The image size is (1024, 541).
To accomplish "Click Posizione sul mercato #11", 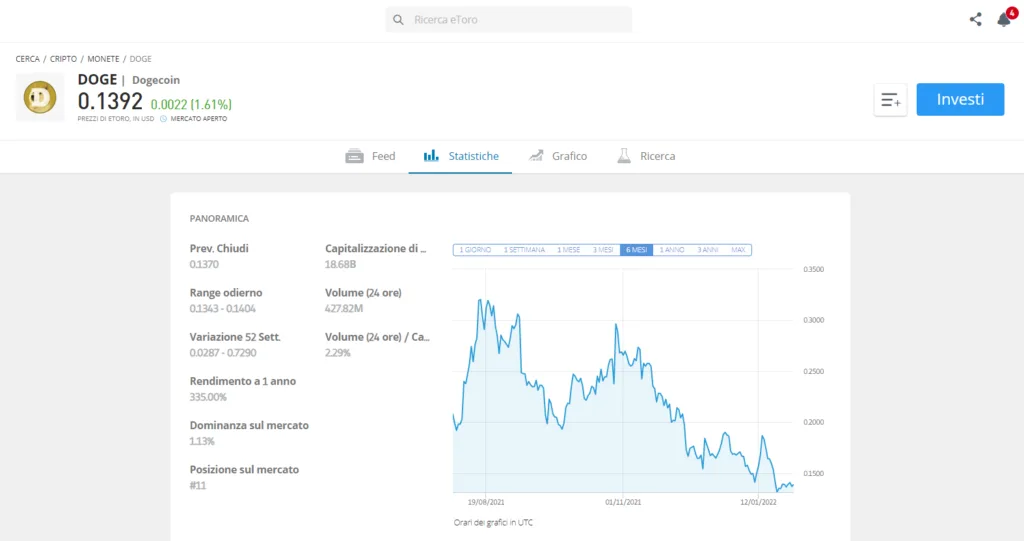I will pyautogui.click(x=198, y=485).
